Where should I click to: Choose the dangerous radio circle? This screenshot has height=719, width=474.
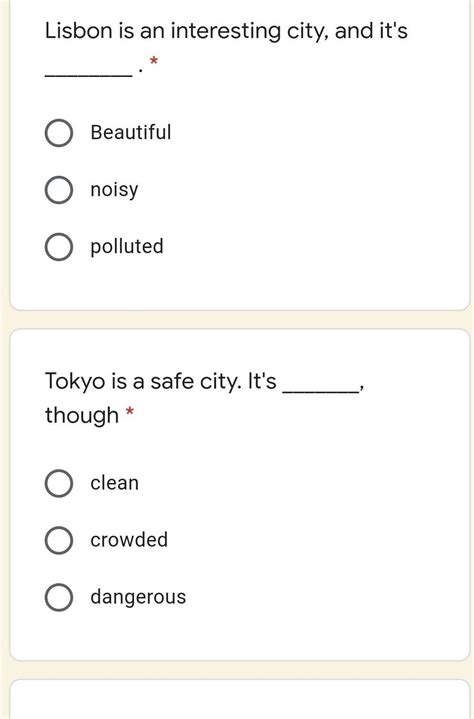click(59, 597)
